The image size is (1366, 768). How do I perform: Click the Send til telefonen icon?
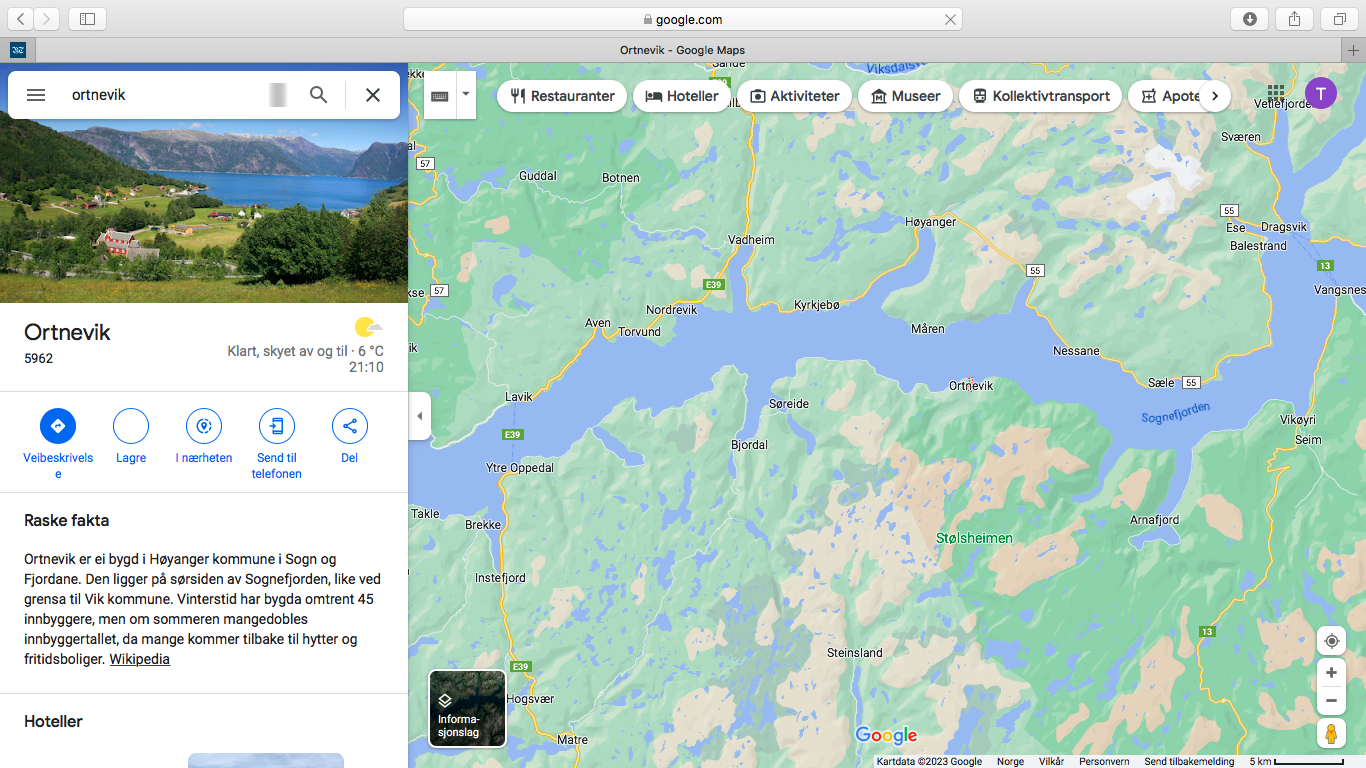[x=277, y=426]
